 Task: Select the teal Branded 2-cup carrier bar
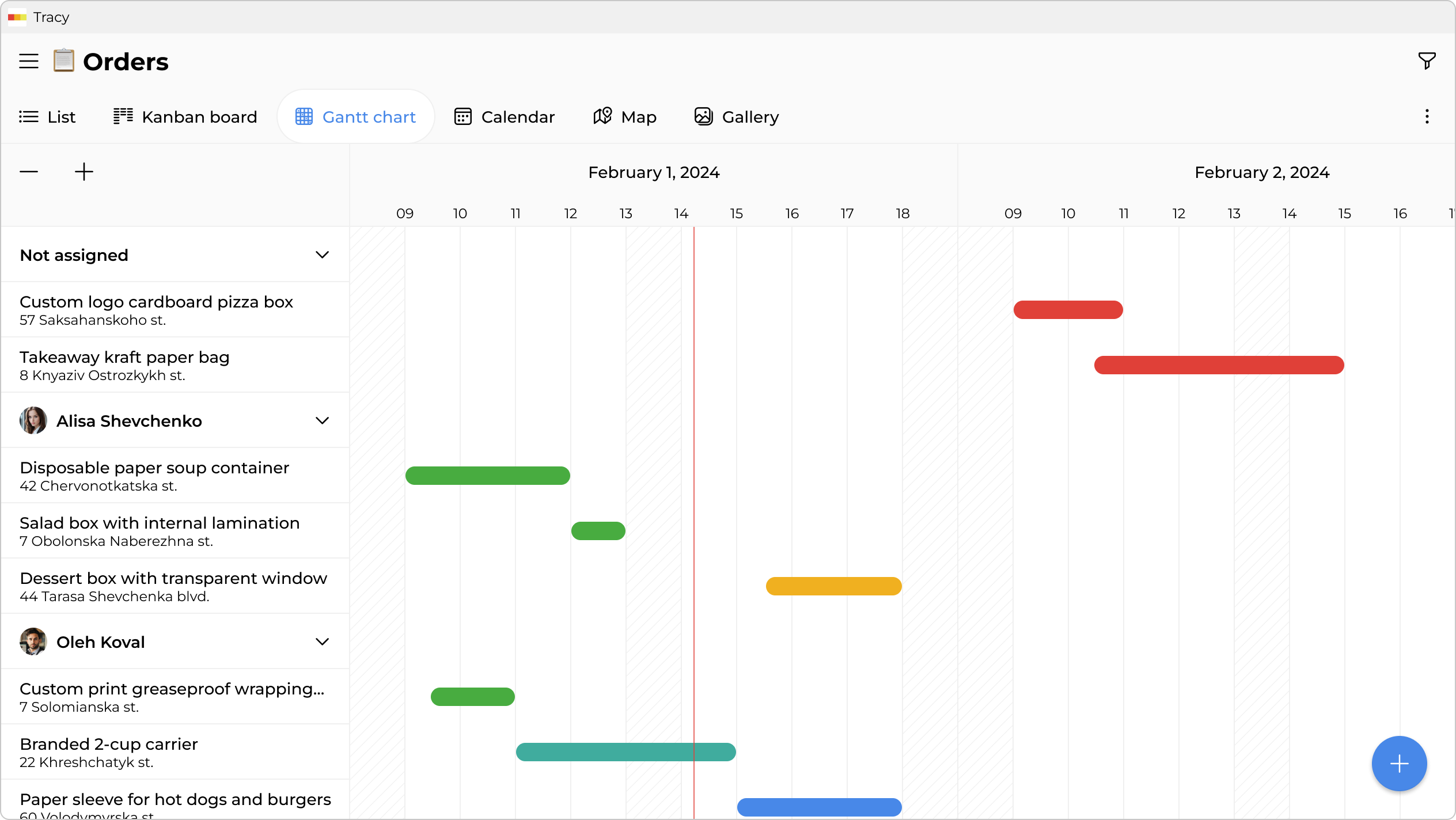point(625,752)
